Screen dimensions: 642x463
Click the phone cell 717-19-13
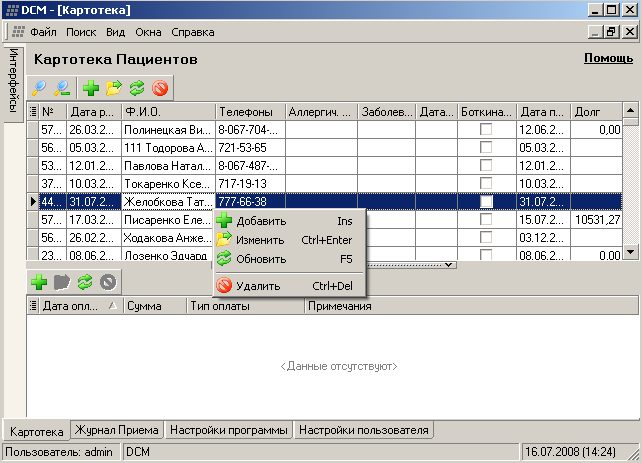tap(250, 183)
